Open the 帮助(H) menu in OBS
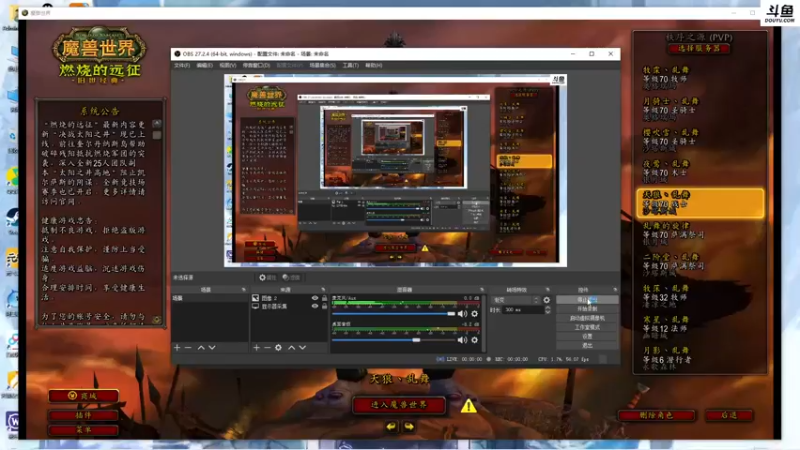Image resolution: width=800 pixels, height=450 pixels. click(373, 65)
